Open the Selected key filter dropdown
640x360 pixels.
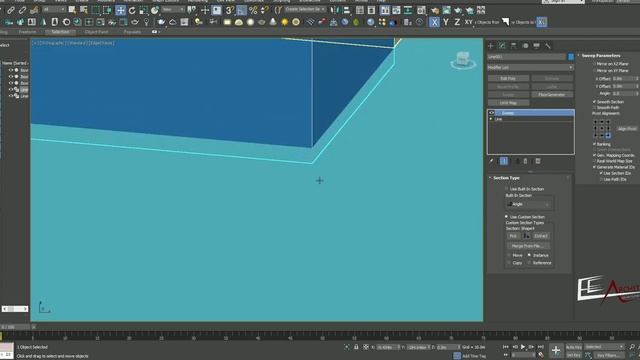pyautogui.click(x=604, y=347)
